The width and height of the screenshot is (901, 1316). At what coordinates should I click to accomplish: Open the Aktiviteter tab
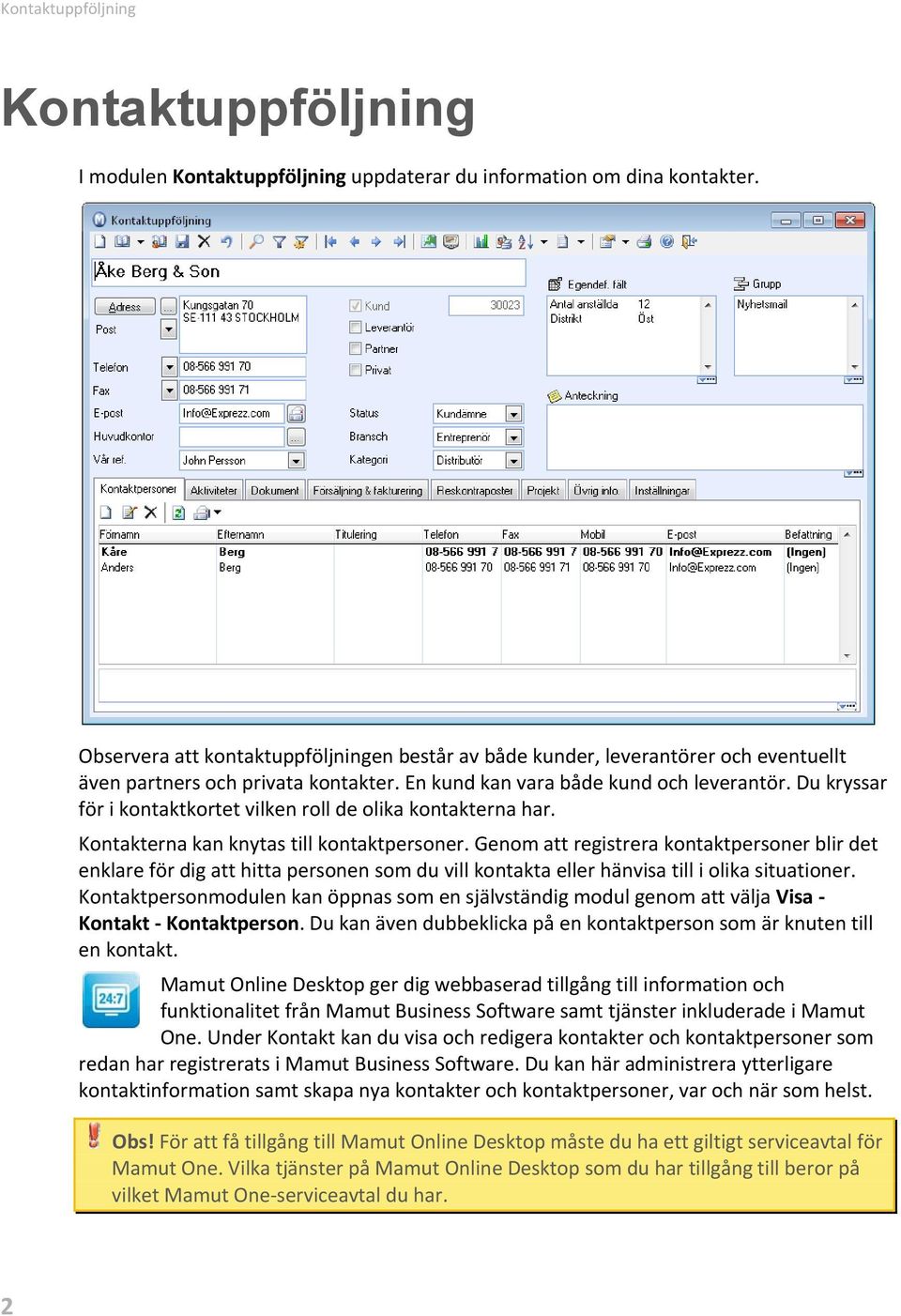click(214, 491)
